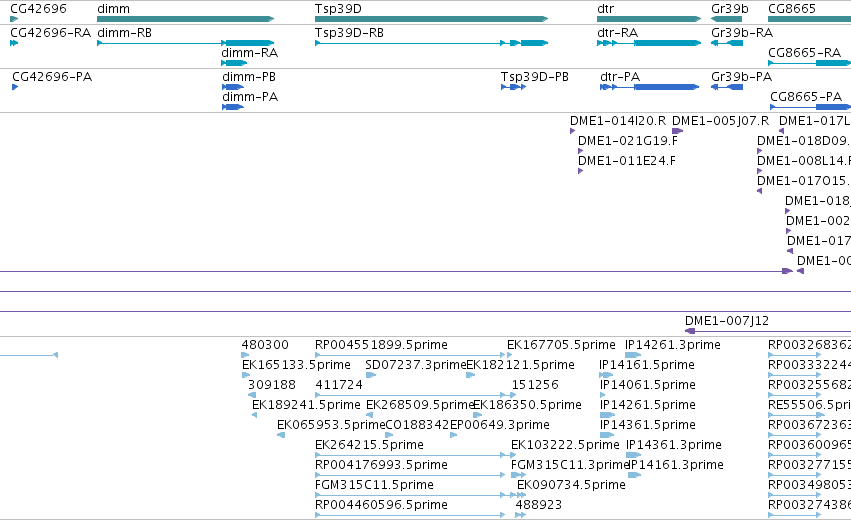This screenshot has width=851, height=520.
Task: Click the EK165133.5prime EST
Action: (246, 375)
